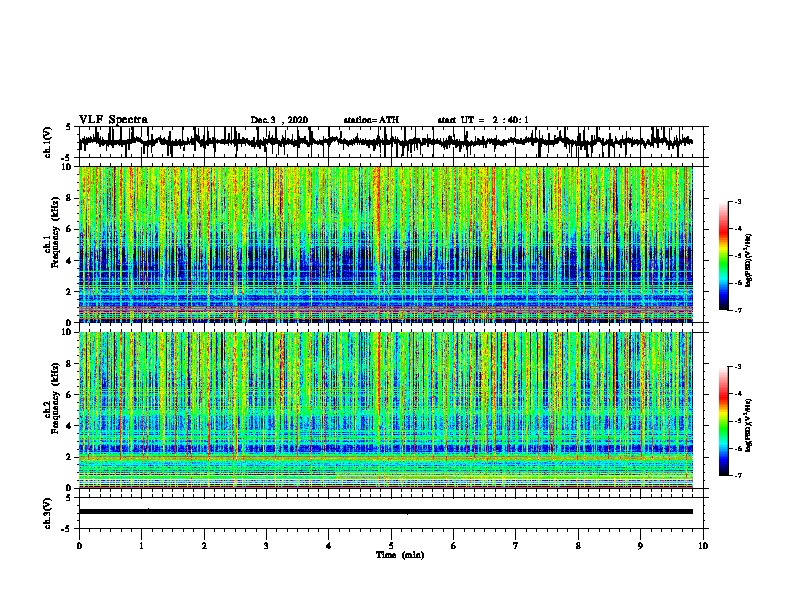The width and height of the screenshot is (792, 612).
Task: Select the date text "Dec. 3, 2020"
Action: (x=279, y=120)
